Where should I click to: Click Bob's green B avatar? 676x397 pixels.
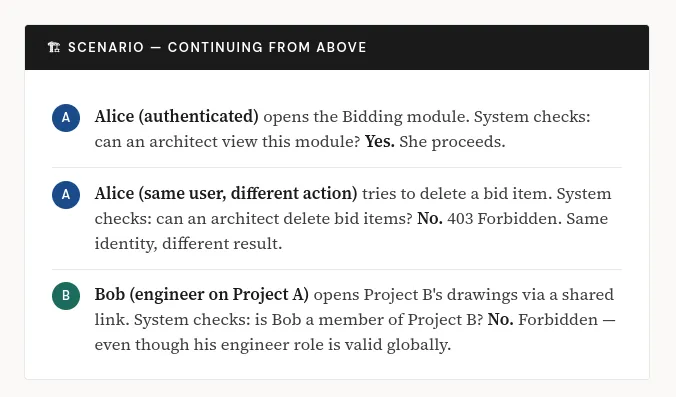coord(66,296)
